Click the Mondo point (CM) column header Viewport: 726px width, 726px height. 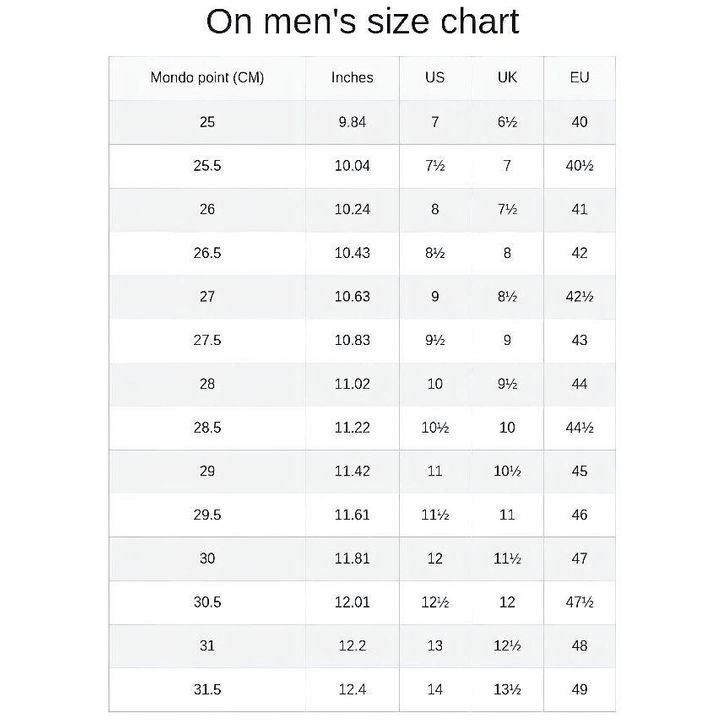click(x=207, y=78)
